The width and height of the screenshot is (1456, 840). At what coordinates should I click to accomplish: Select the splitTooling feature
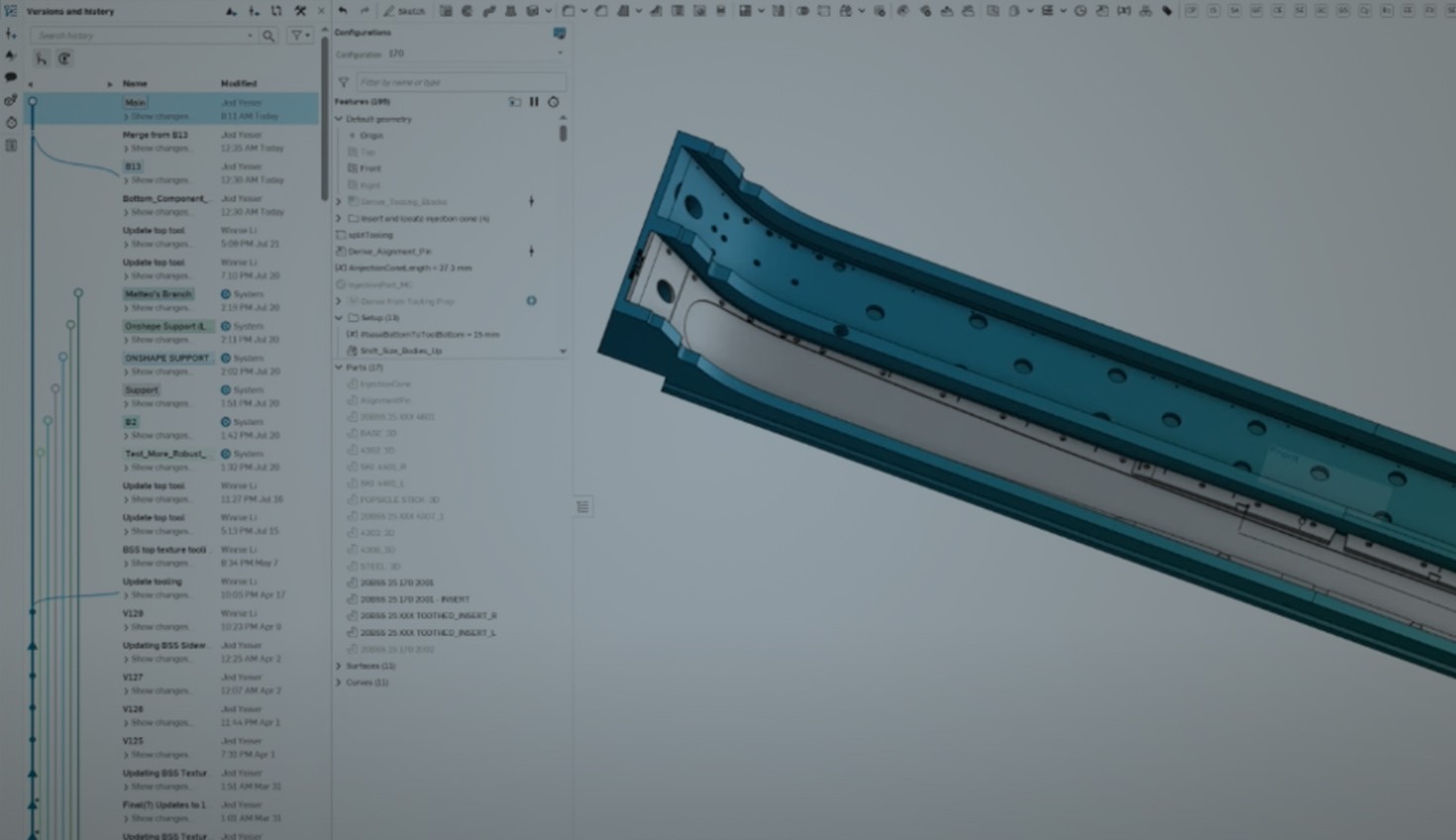coord(370,235)
